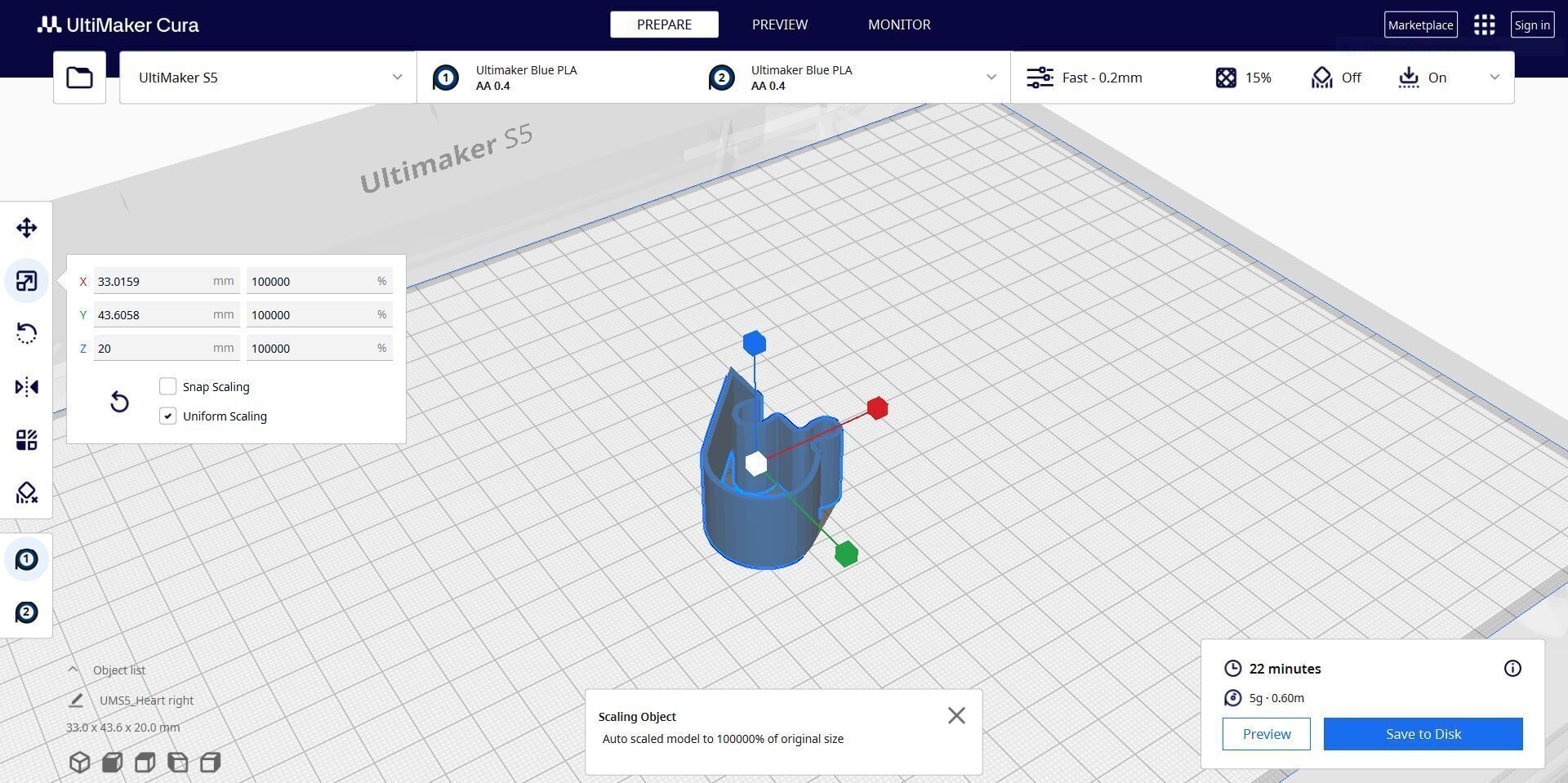Image resolution: width=1568 pixels, height=783 pixels.
Task: Switch to left side view cube
Action: (x=177, y=763)
